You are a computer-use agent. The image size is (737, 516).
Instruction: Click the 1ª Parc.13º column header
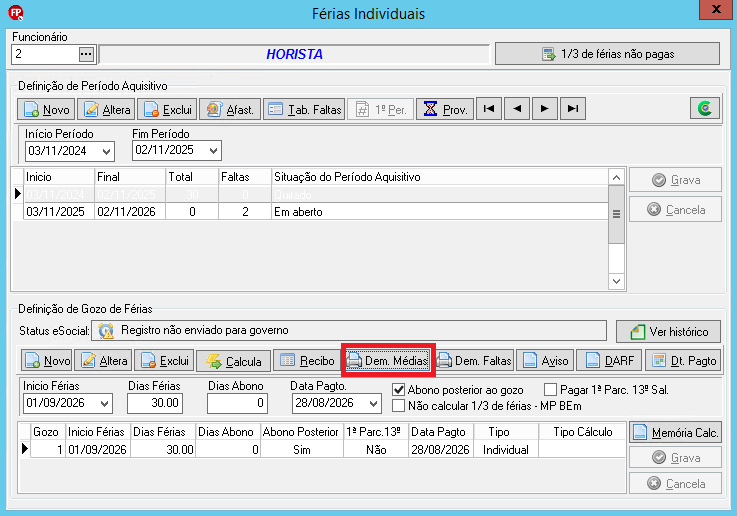click(x=376, y=431)
